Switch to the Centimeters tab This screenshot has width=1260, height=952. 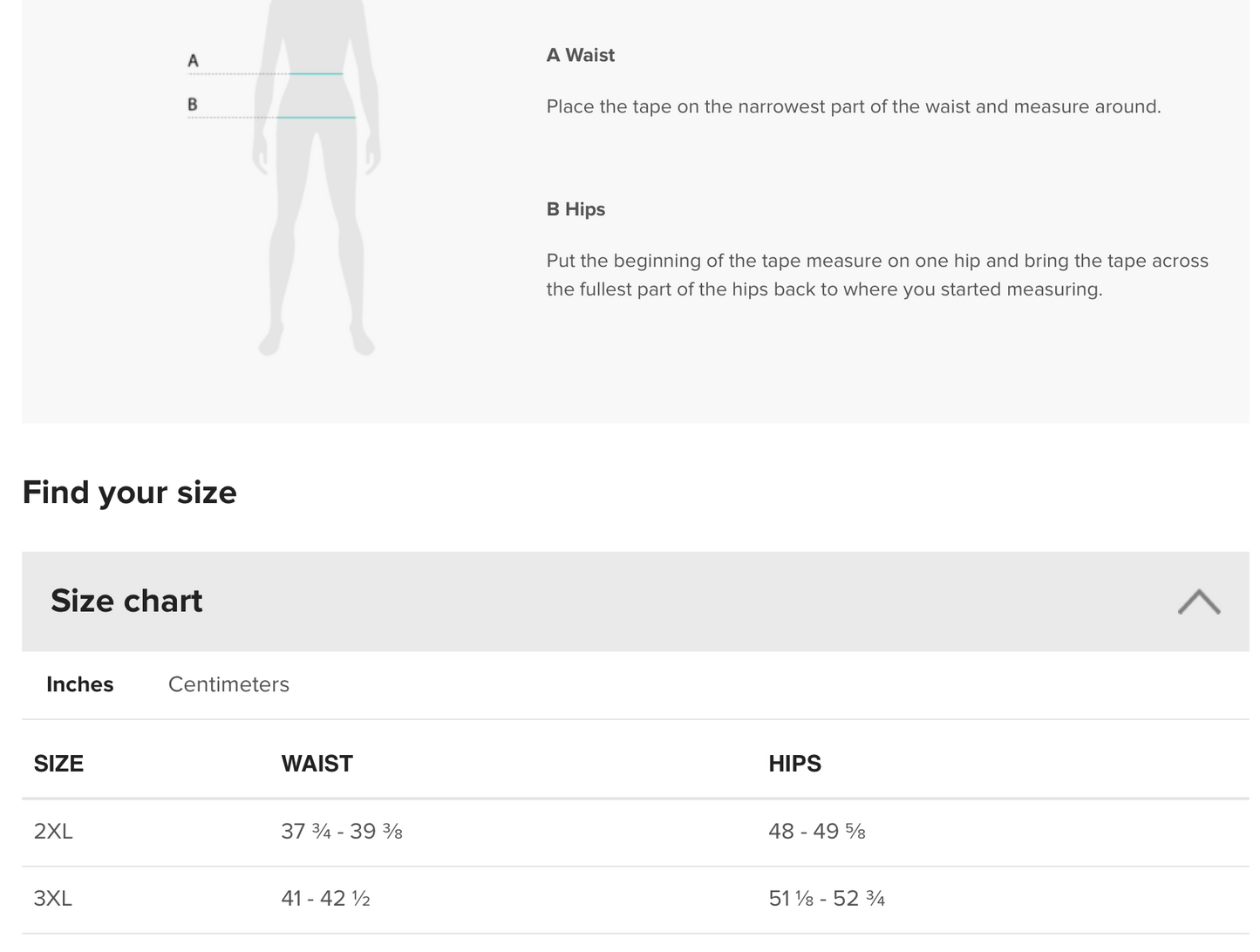coord(228,684)
